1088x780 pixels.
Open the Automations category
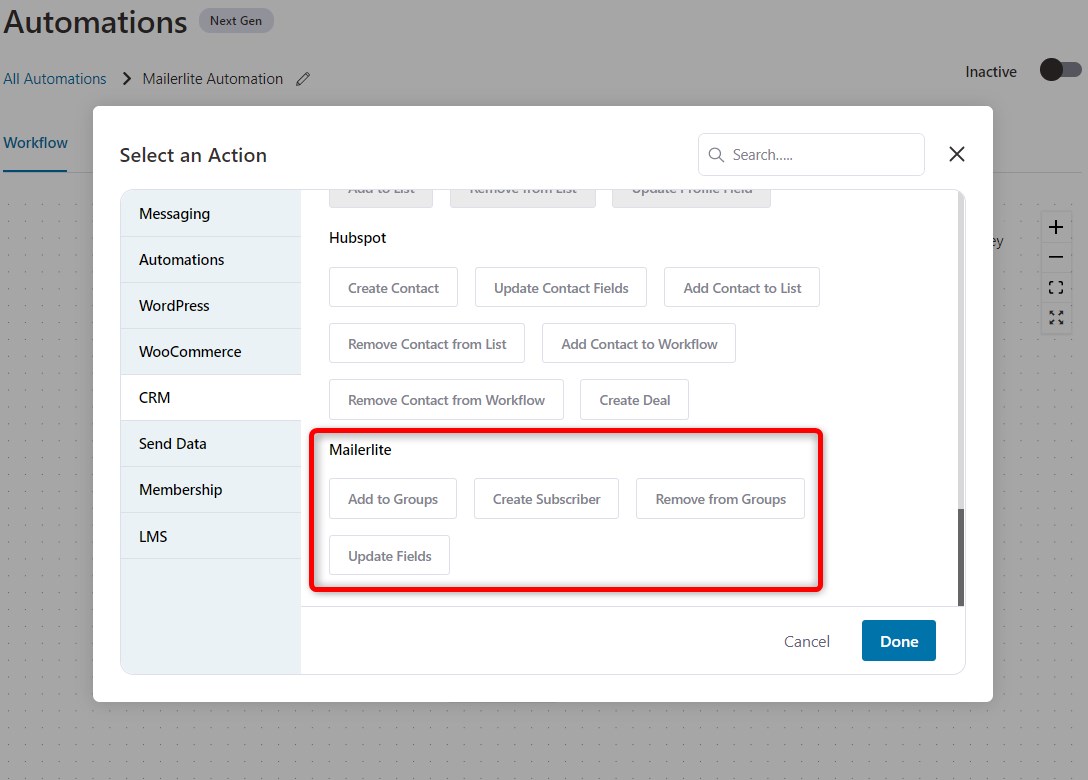[x=211, y=260]
